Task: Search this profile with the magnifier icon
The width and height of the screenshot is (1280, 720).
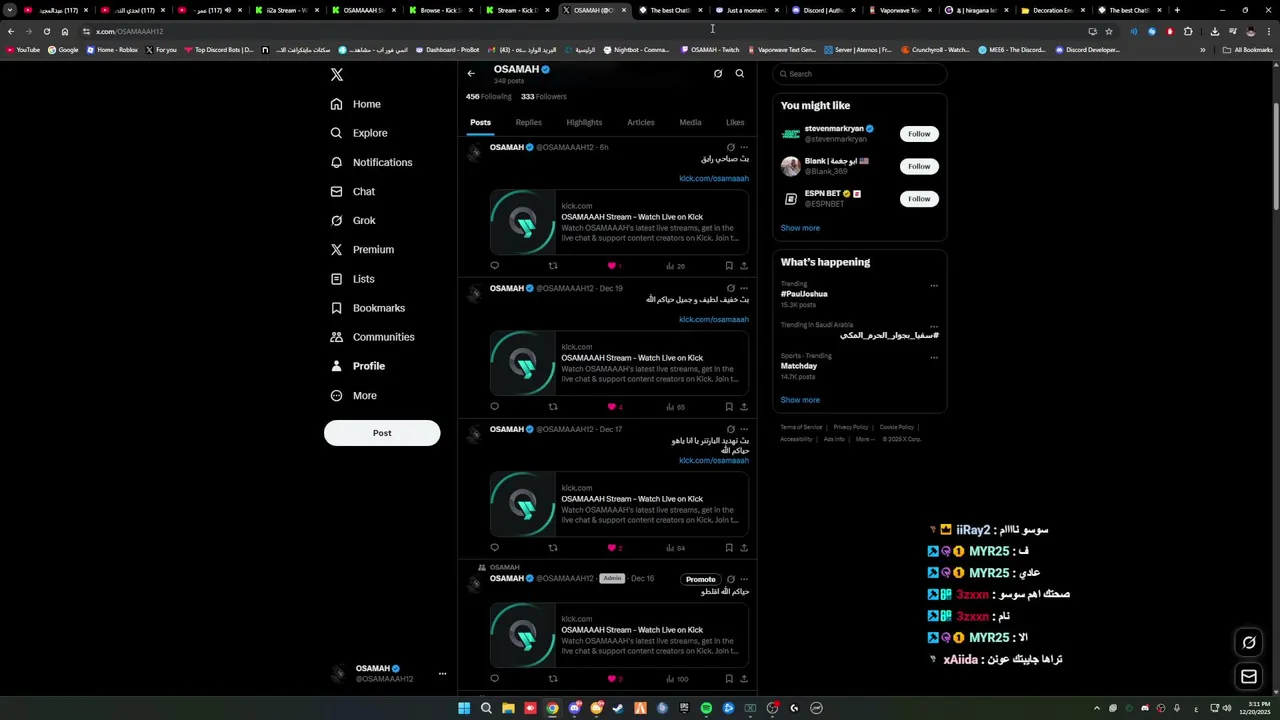Action: (x=740, y=73)
